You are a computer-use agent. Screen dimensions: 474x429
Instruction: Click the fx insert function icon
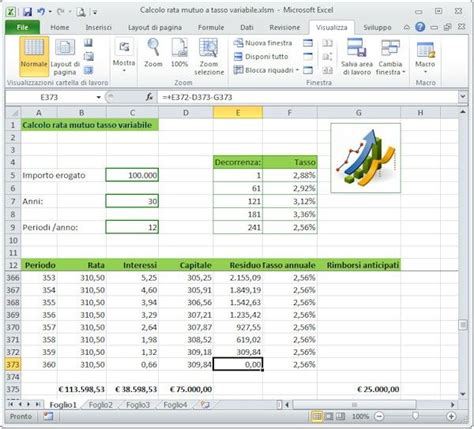[150, 97]
